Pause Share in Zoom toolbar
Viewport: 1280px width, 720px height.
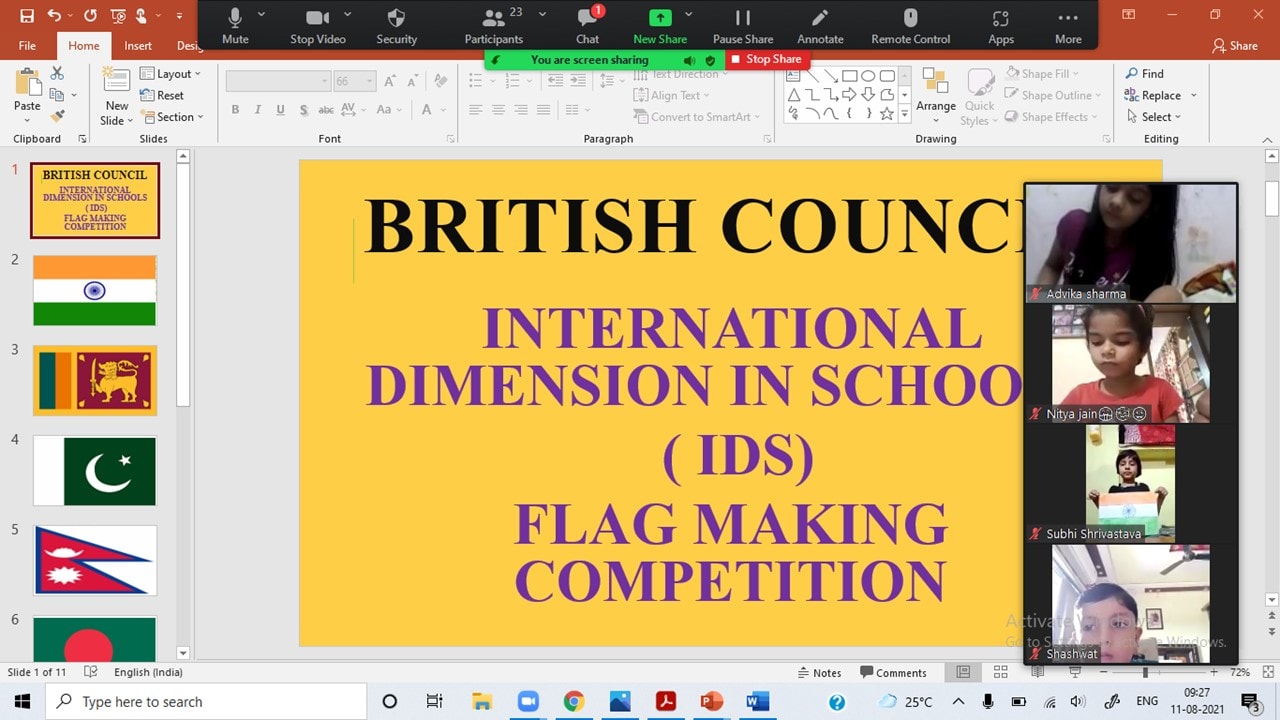[x=743, y=27]
